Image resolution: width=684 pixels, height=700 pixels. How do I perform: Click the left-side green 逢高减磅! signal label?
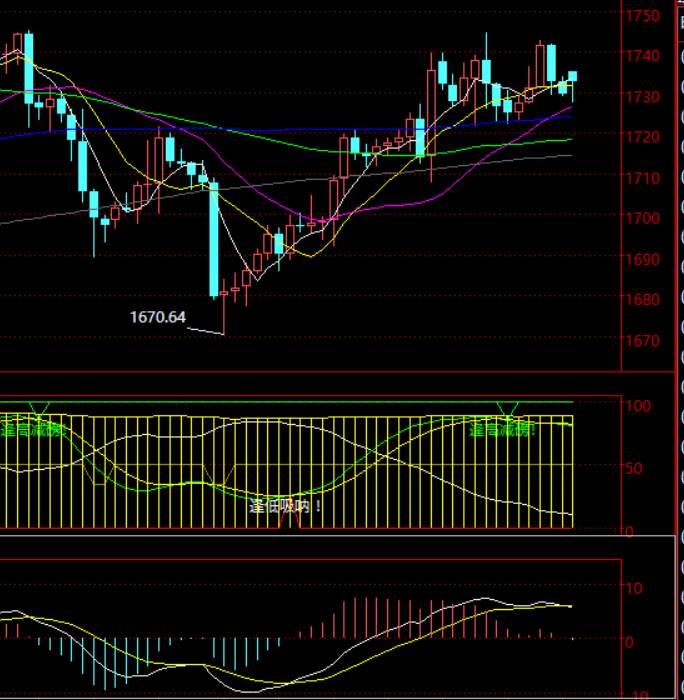tap(33, 430)
